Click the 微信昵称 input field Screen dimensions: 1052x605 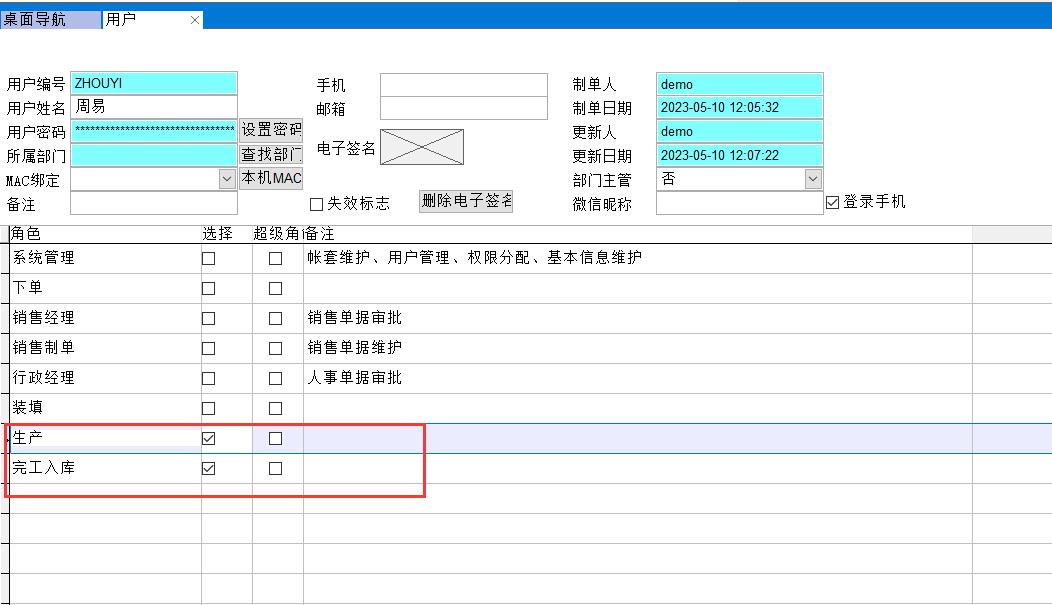739,203
